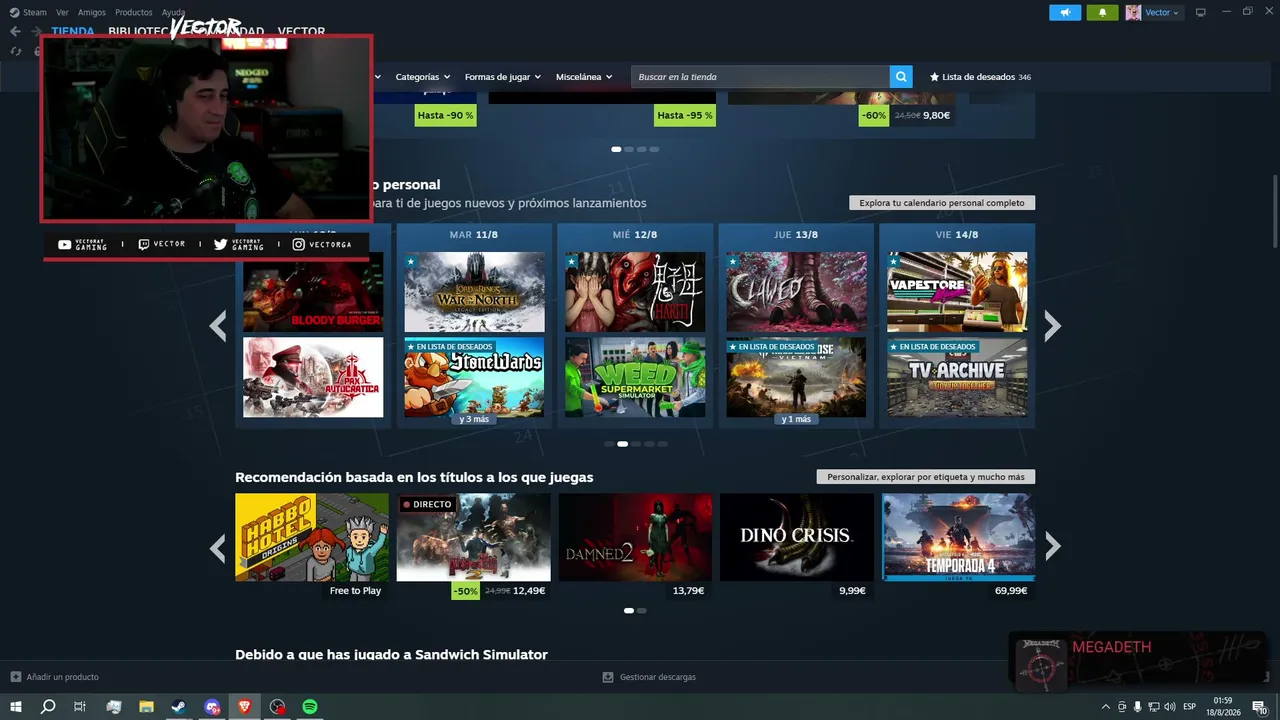Click the Vector profile avatar

point(1133,12)
